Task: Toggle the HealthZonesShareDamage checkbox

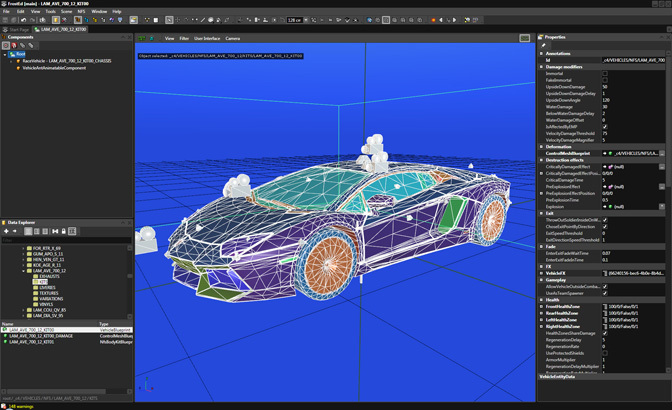Action: pos(605,333)
